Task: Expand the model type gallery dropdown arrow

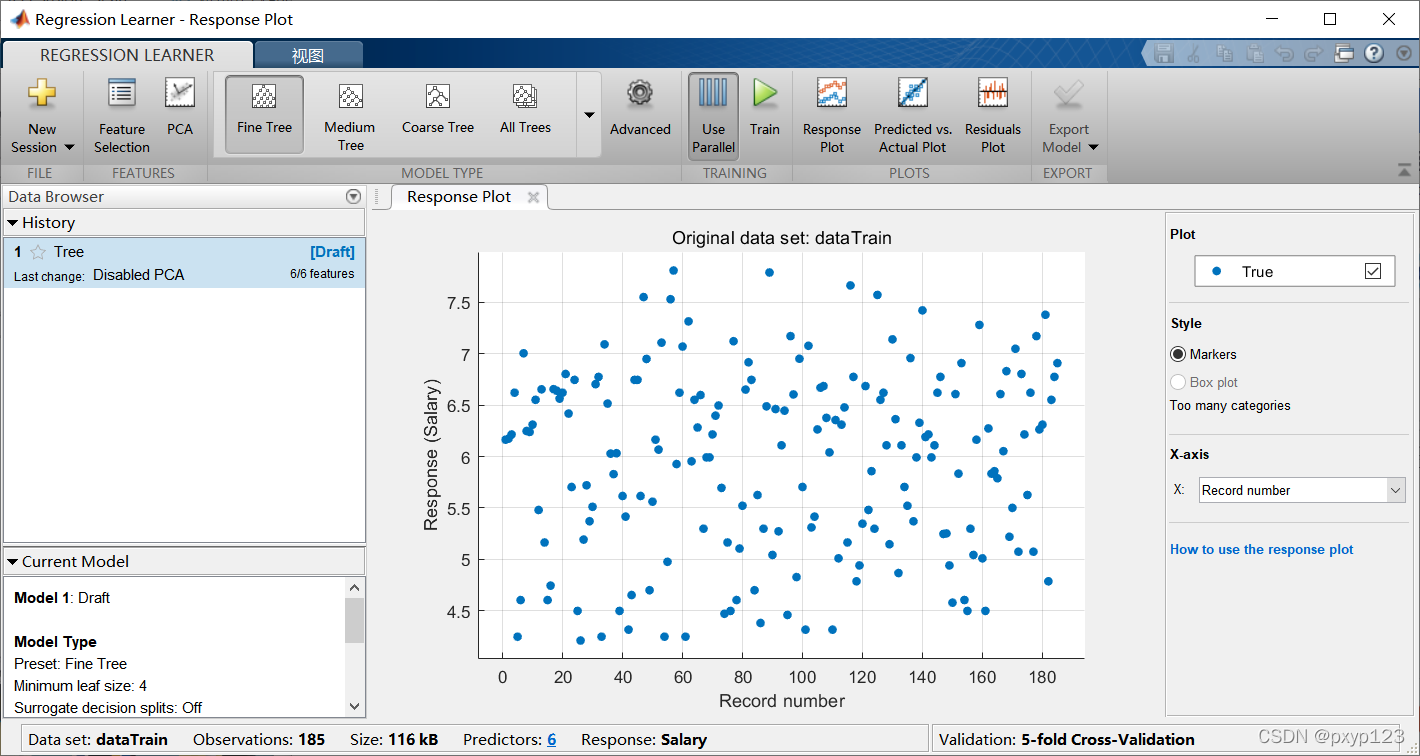Action: tap(589, 115)
